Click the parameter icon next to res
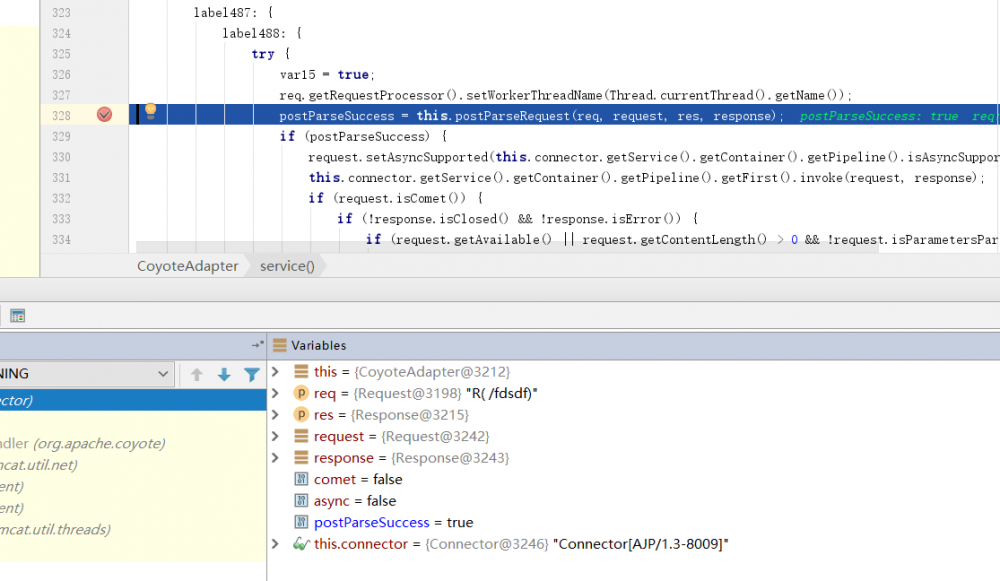The height and width of the screenshot is (581, 1000). (x=301, y=415)
